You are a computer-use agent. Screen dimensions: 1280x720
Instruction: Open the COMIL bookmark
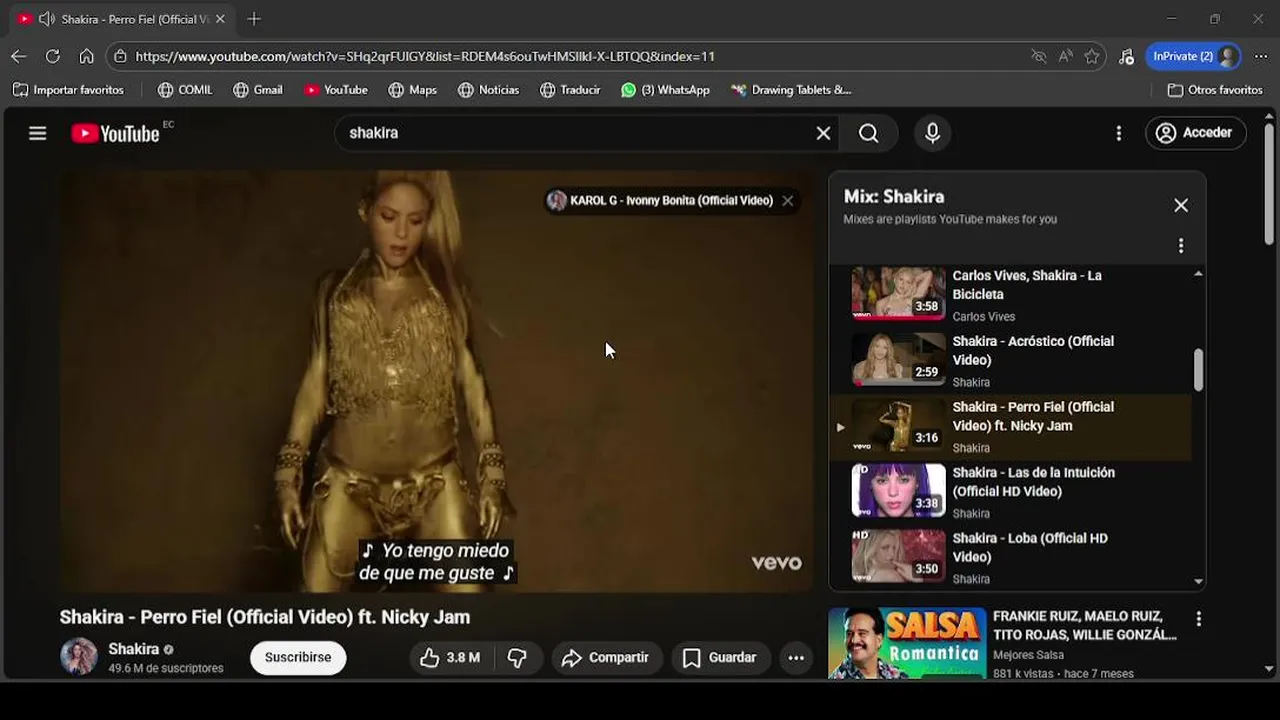(x=185, y=90)
